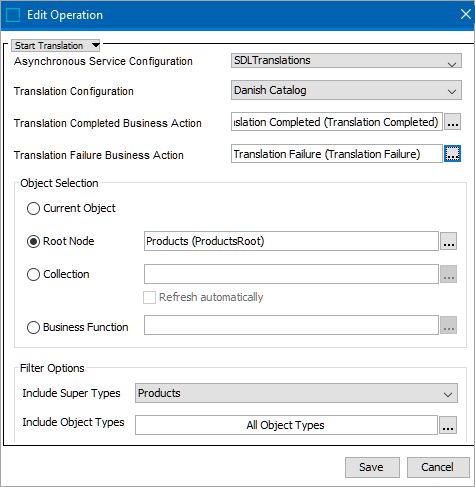Tick the Refresh automatically checkbox
Image resolution: width=475 pixels, height=487 pixels.
[x=149, y=297]
